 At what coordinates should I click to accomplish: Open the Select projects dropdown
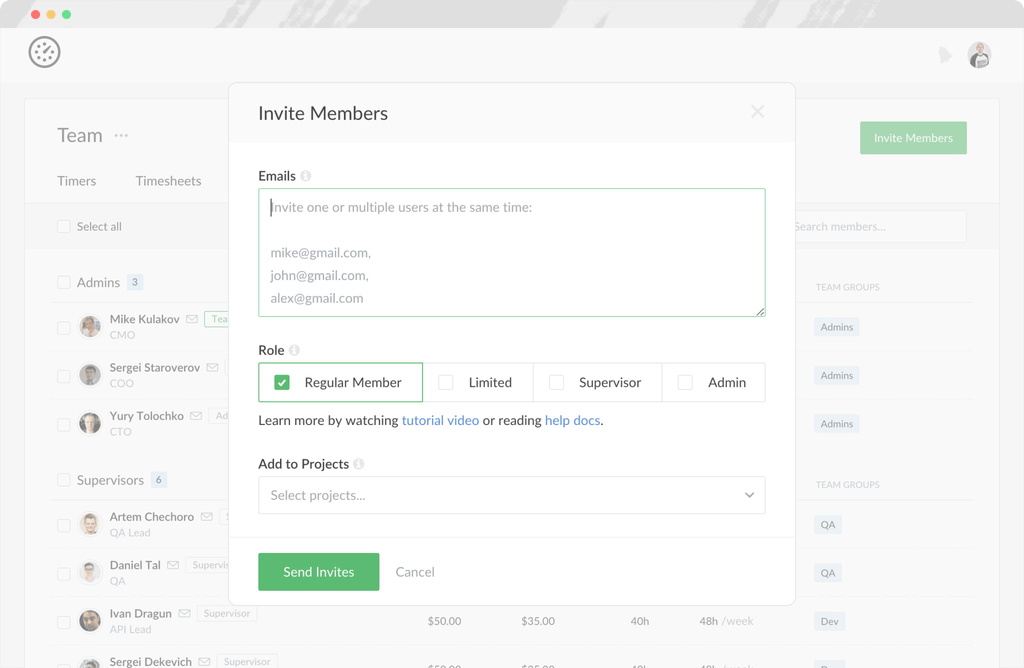coord(511,495)
